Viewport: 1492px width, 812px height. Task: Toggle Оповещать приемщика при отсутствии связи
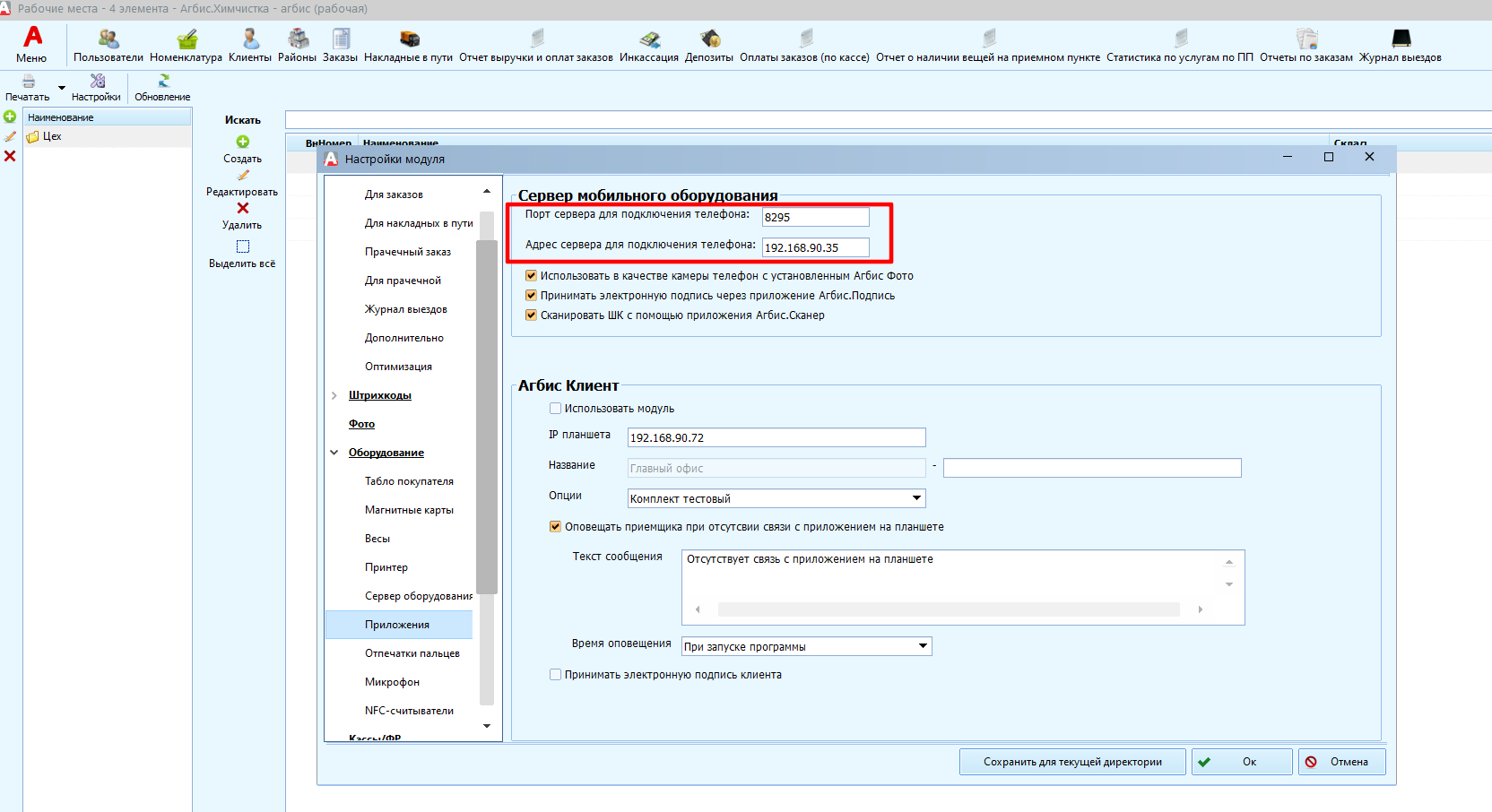[x=555, y=527]
